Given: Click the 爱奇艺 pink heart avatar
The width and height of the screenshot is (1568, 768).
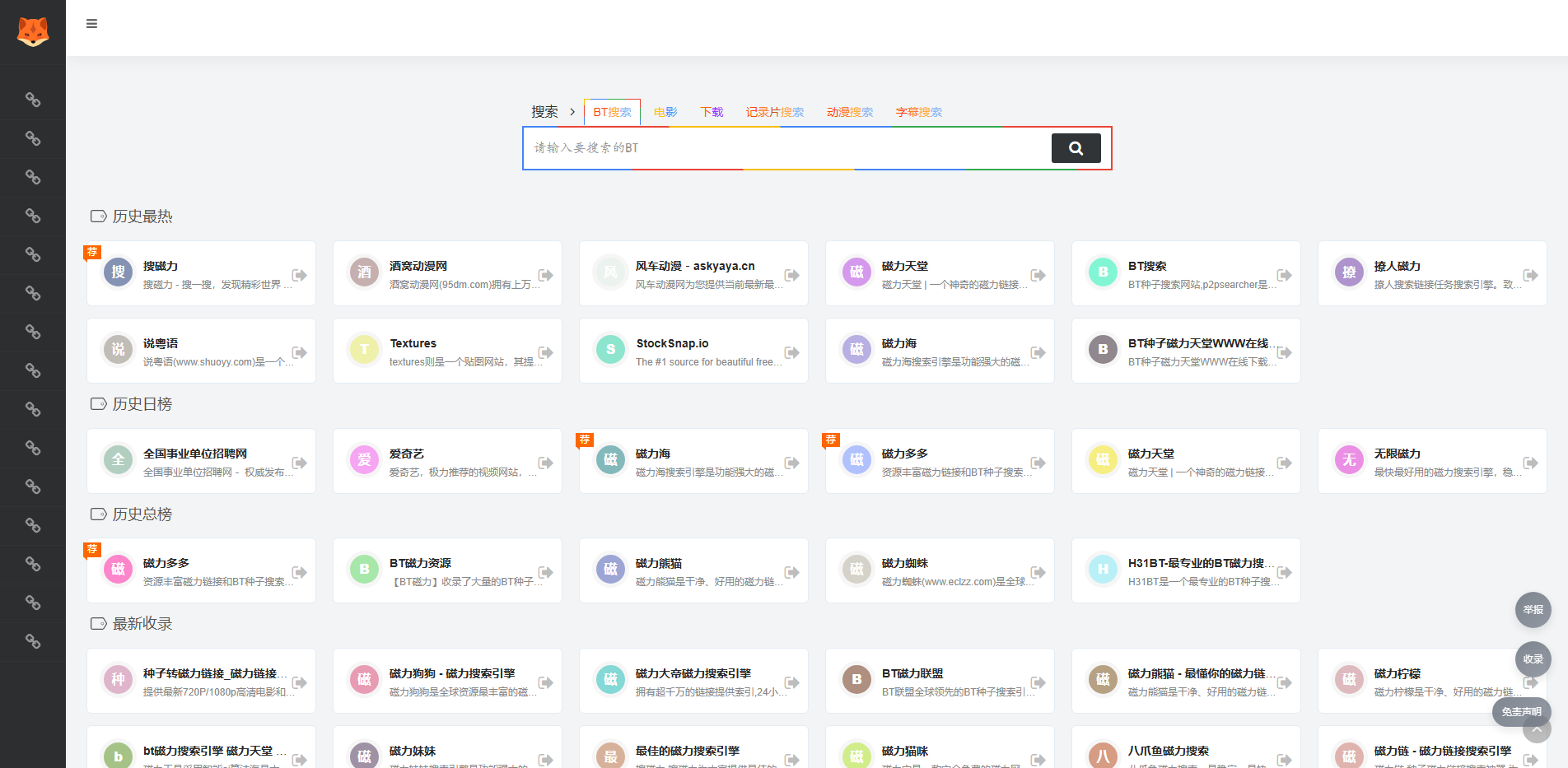Looking at the screenshot, I should click(x=364, y=460).
